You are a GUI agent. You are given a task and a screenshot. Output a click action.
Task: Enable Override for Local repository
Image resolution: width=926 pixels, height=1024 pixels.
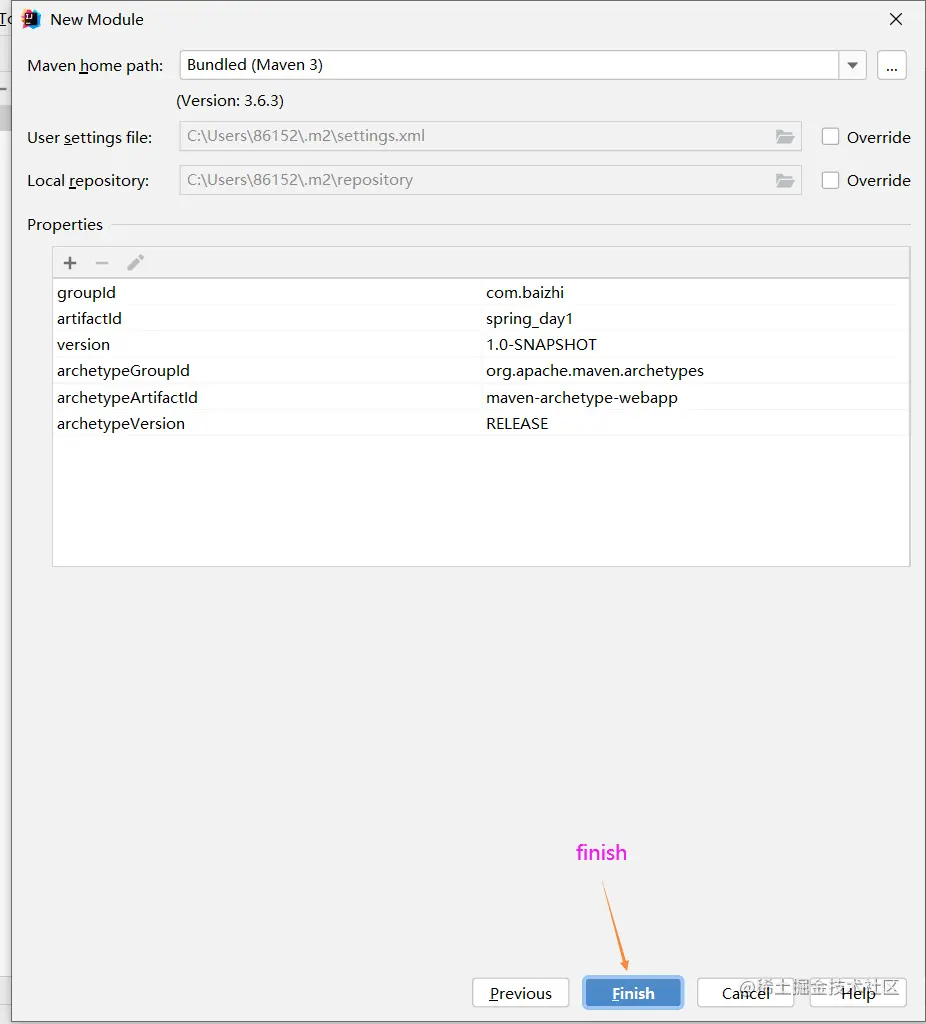(830, 180)
